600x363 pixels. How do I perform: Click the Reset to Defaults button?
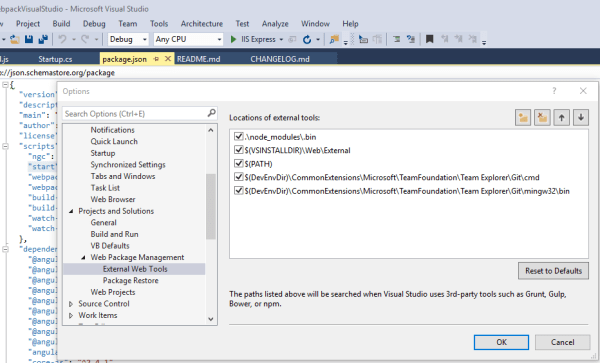coord(553,271)
